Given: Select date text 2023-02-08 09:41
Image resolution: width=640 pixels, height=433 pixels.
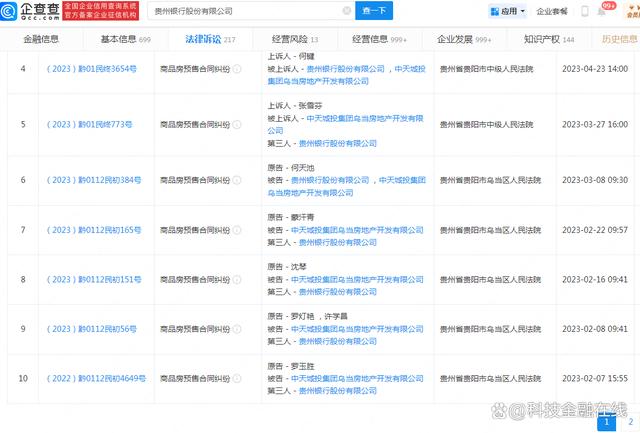Looking at the screenshot, I should click(x=595, y=329).
